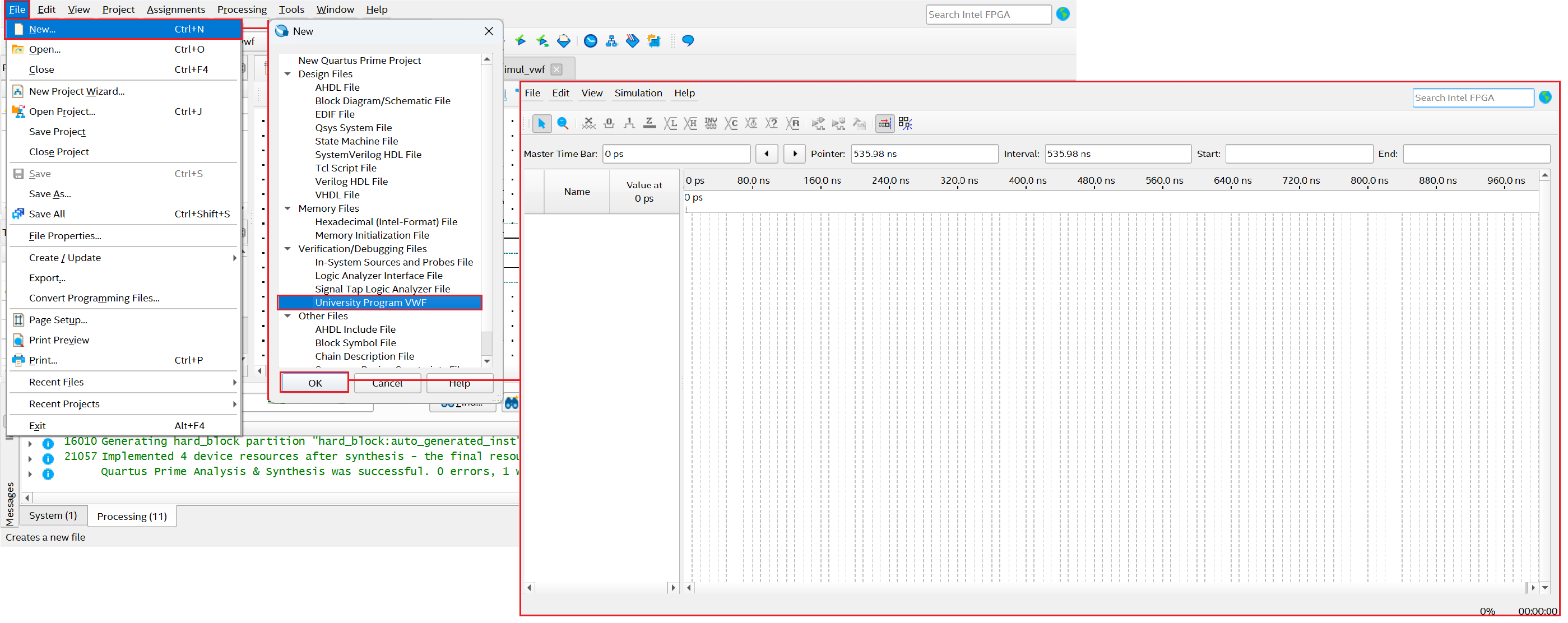
Task: Click globe icon beside Quartus search field
Action: coord(1063,14)
